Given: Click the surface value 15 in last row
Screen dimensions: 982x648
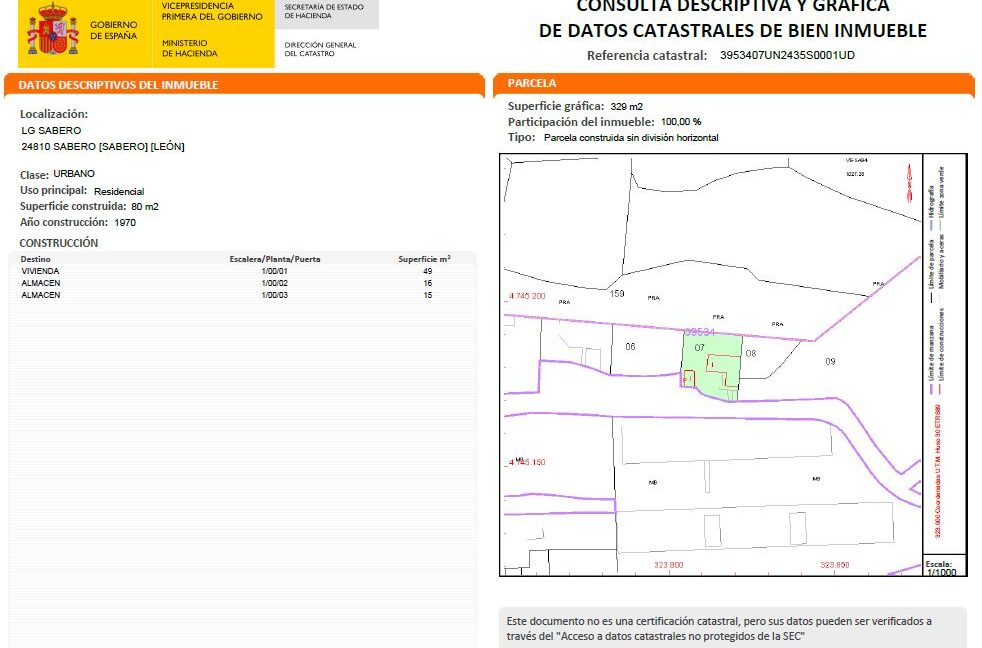Looking at the screenshot, I should (x=428, y=295).
